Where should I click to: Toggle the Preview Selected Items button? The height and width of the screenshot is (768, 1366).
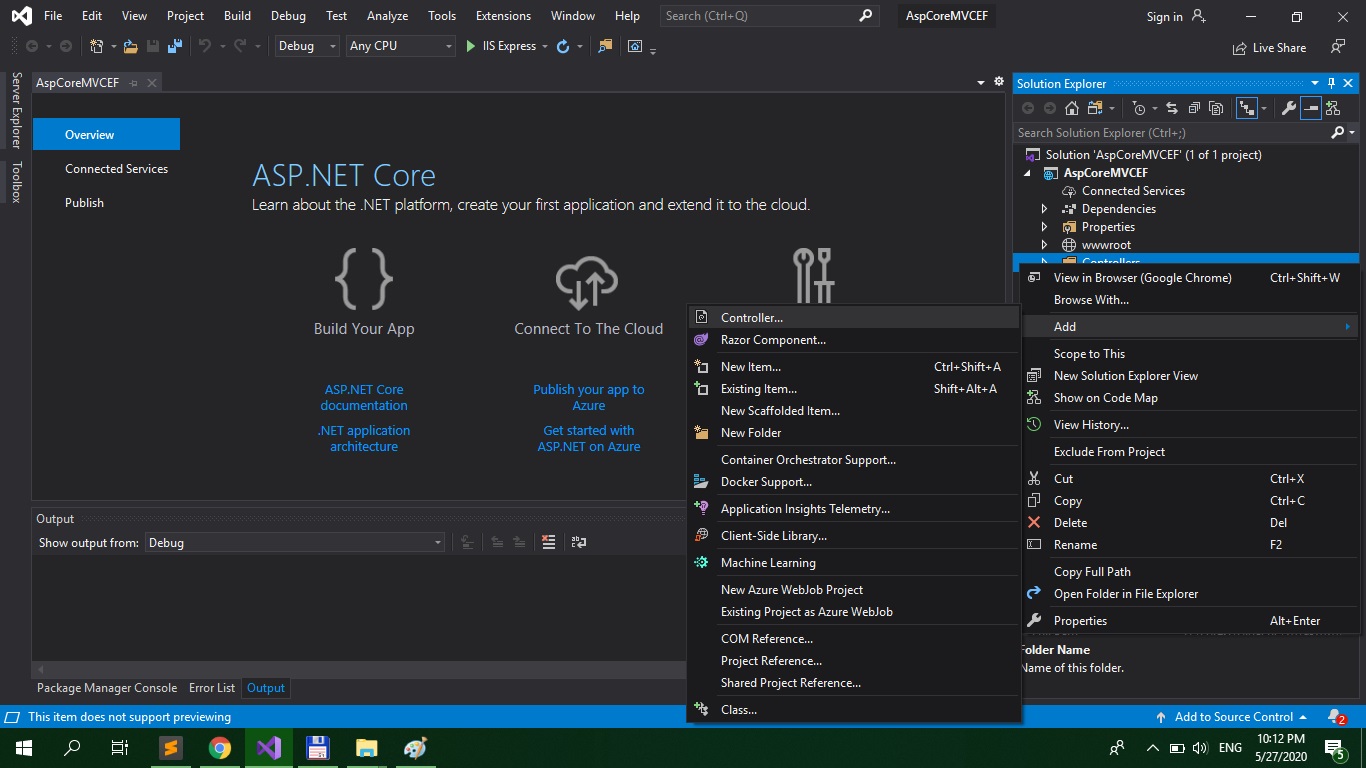pos(1311,108)
